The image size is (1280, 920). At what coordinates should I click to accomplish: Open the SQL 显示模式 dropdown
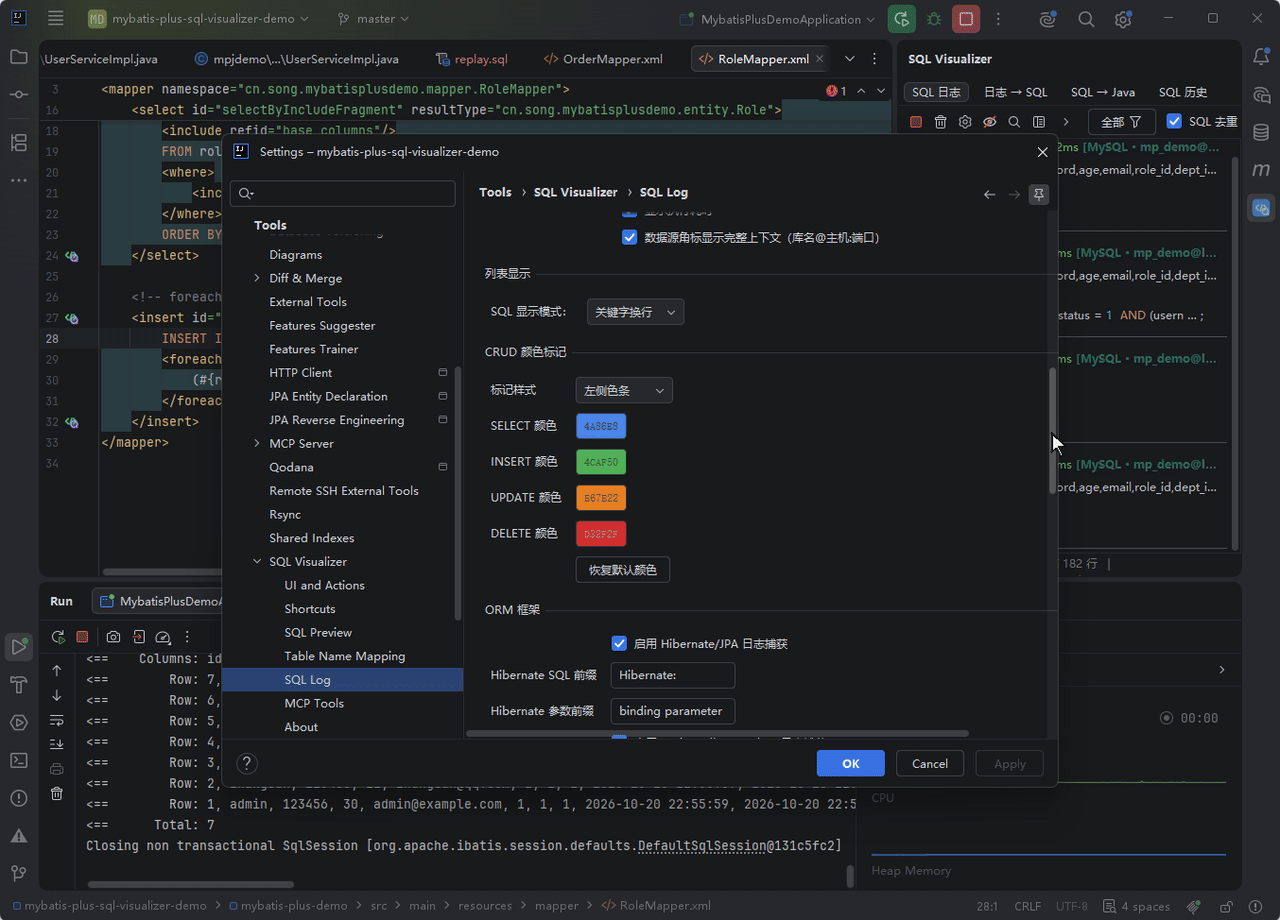tap(635, 312)
